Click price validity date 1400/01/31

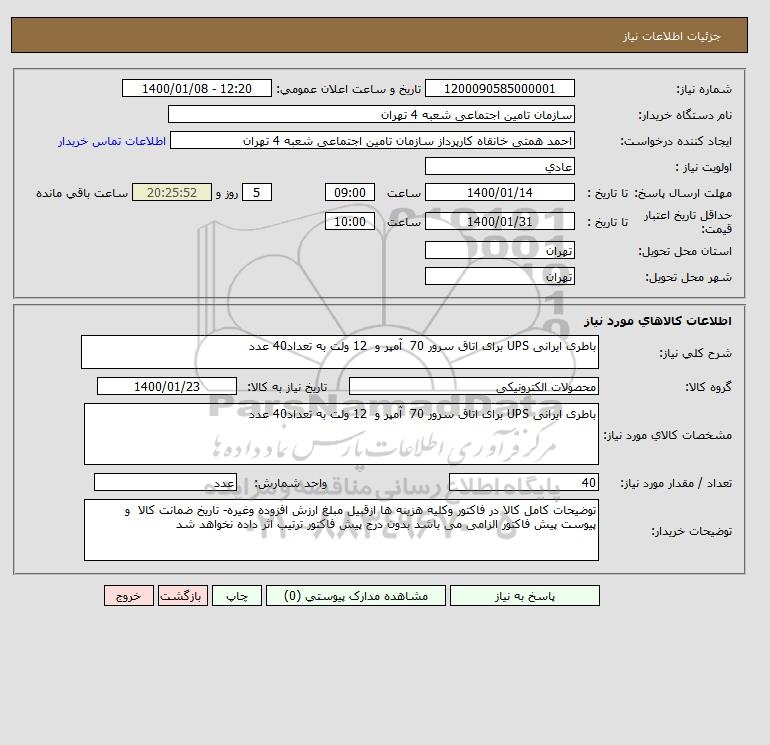tap(499, 221)
